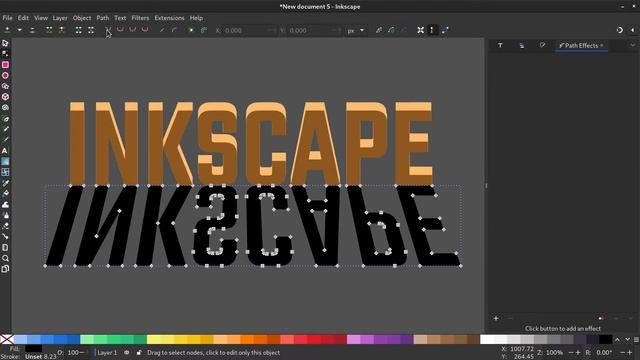
Task: Open the Path menu
Action: click(x=103, y=18)
